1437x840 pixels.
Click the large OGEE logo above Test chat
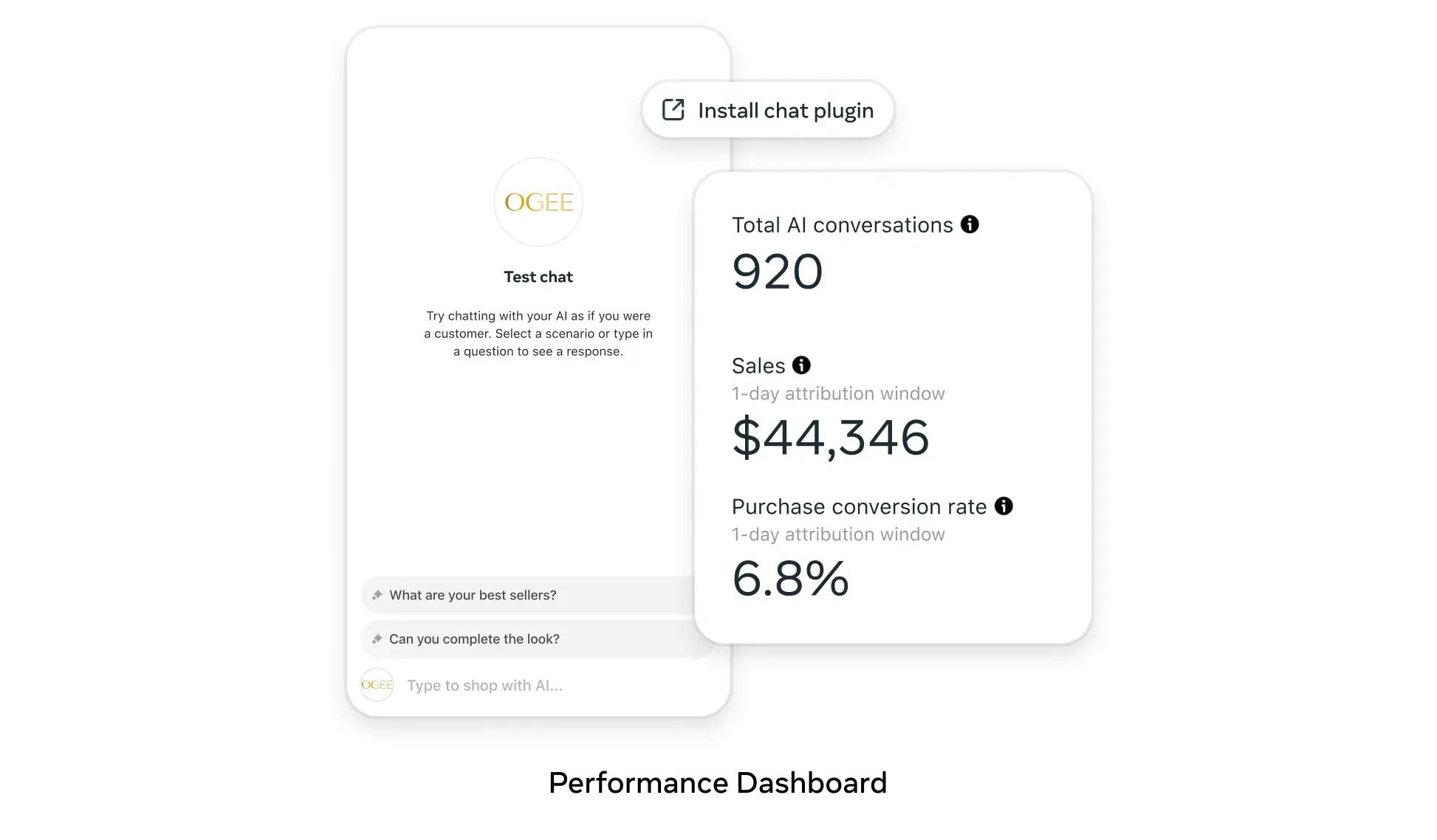pyautogui.click(x=538, y=202)
